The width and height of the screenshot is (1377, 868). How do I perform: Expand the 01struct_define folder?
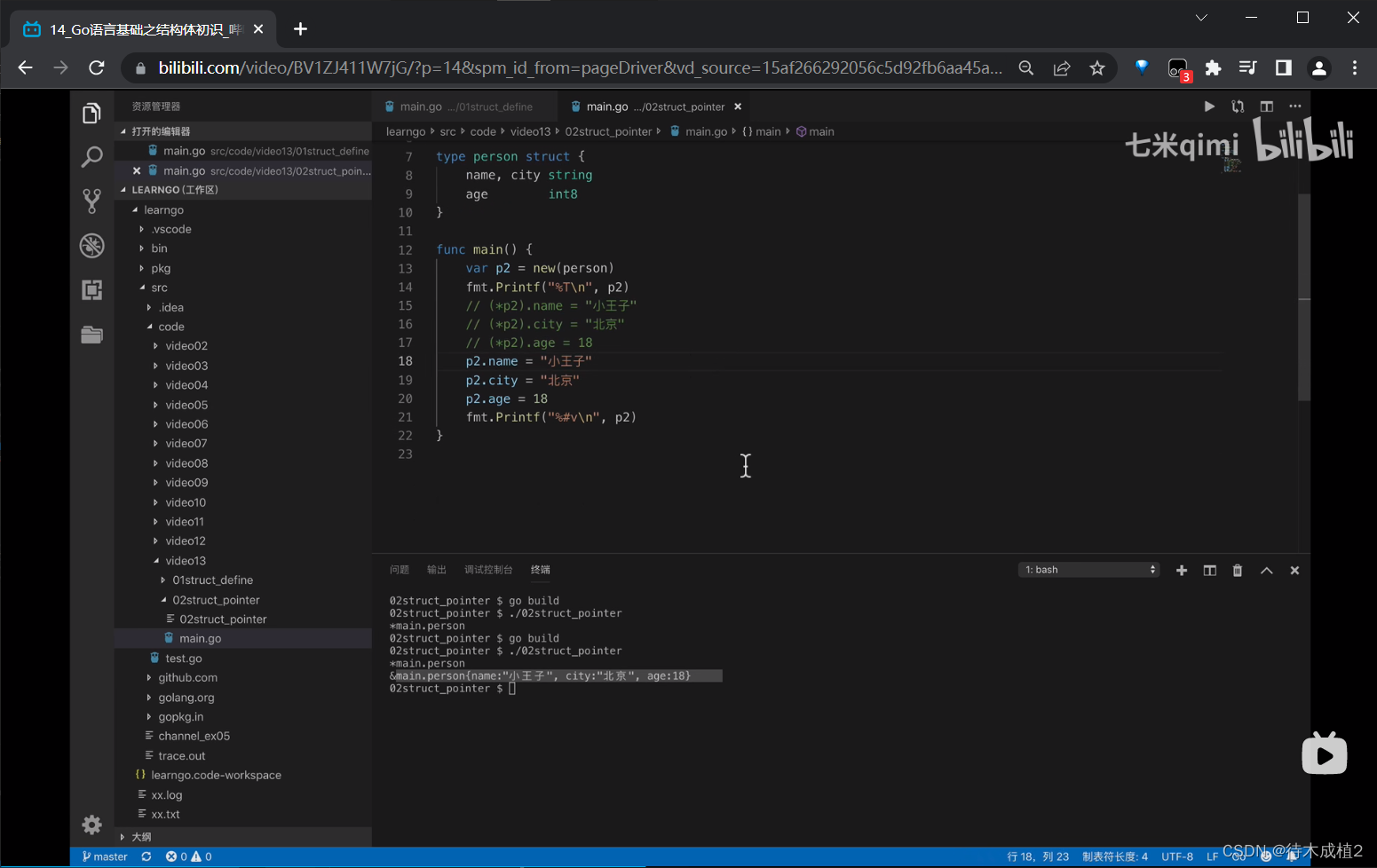(213, 580)
